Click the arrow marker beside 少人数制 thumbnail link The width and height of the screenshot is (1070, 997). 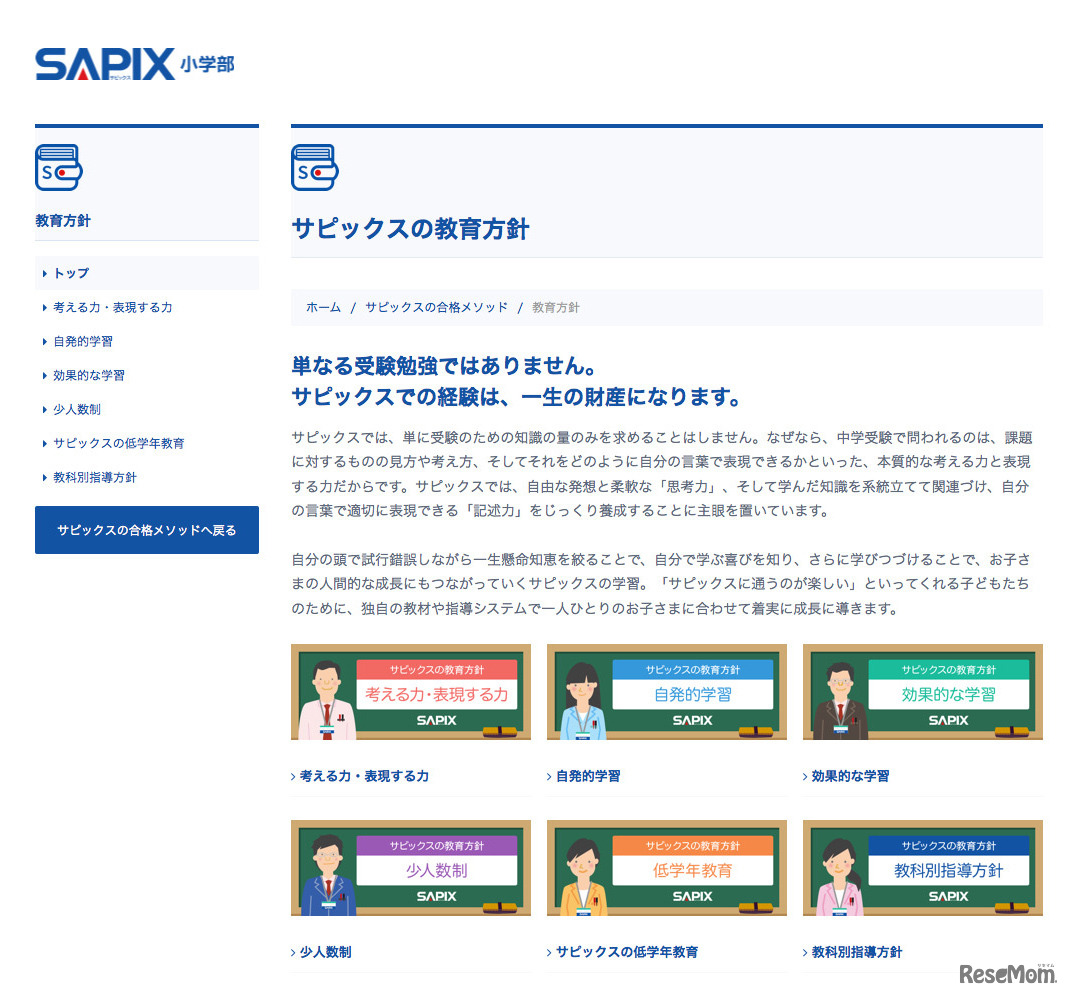(293, 952)
